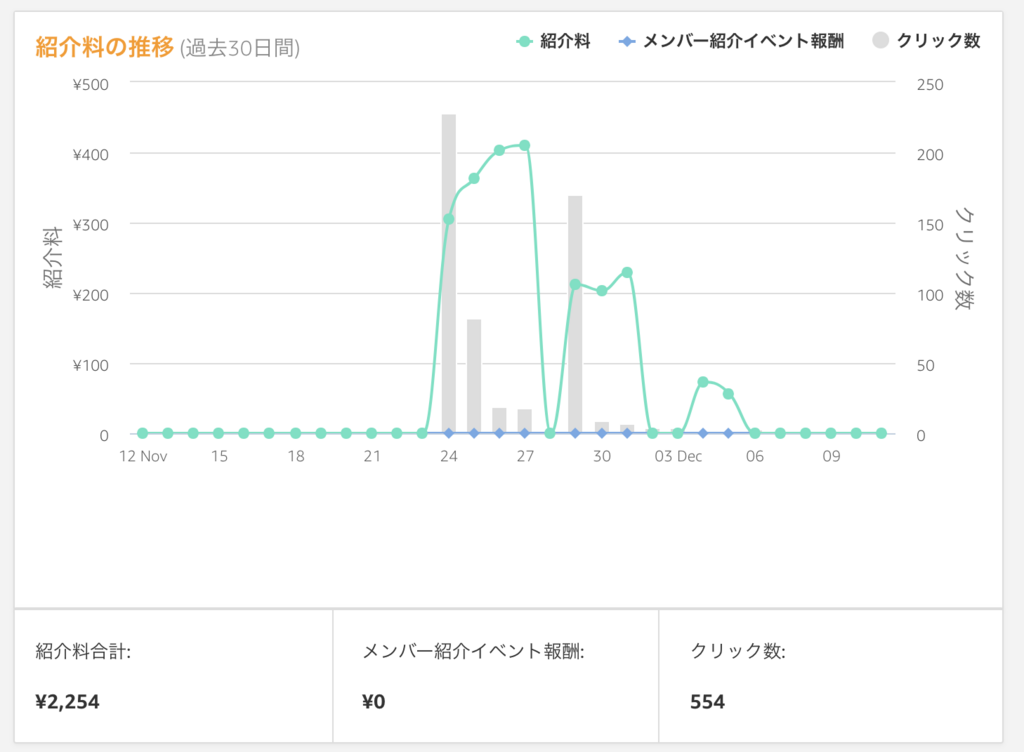Click the ¥200 axis label
1024x752 pixels.
(91, 295)
